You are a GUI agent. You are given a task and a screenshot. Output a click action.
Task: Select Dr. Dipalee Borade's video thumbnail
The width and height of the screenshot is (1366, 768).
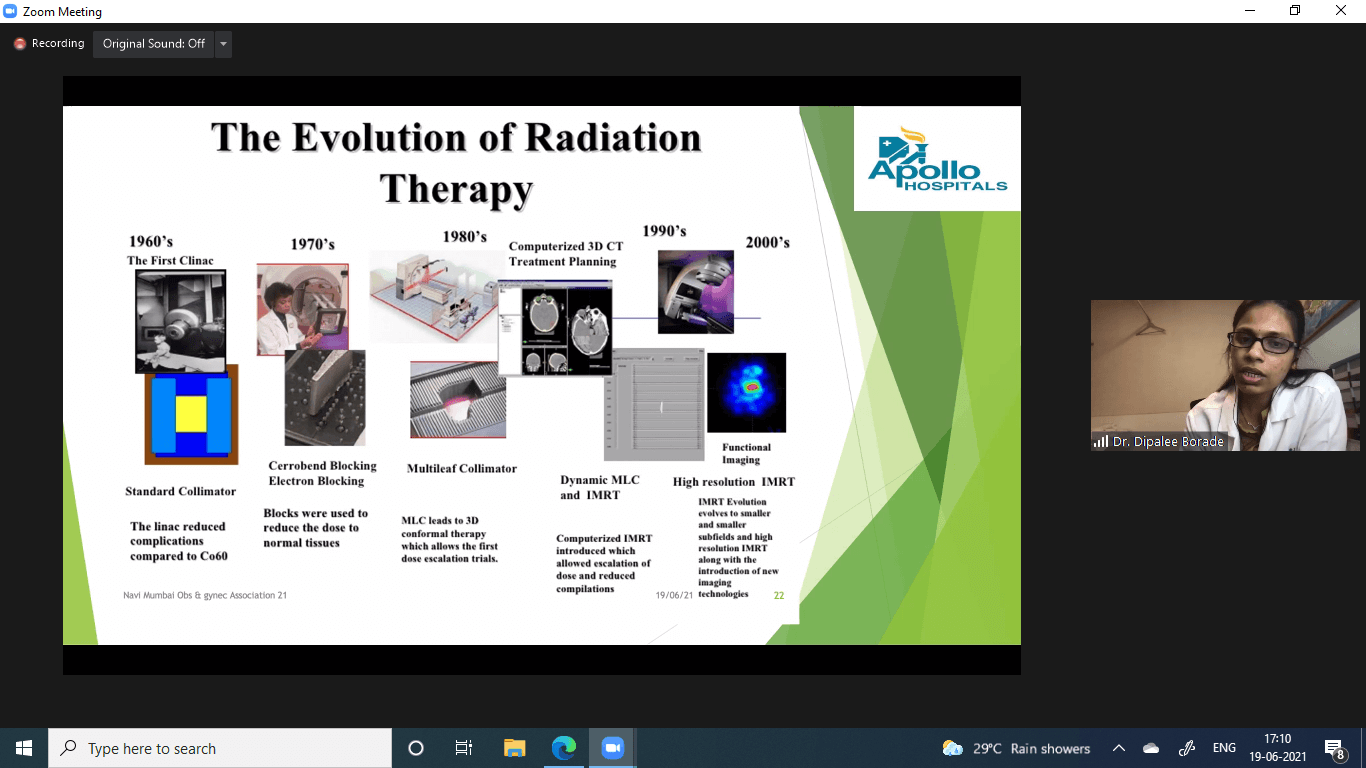click(1225, 375)
